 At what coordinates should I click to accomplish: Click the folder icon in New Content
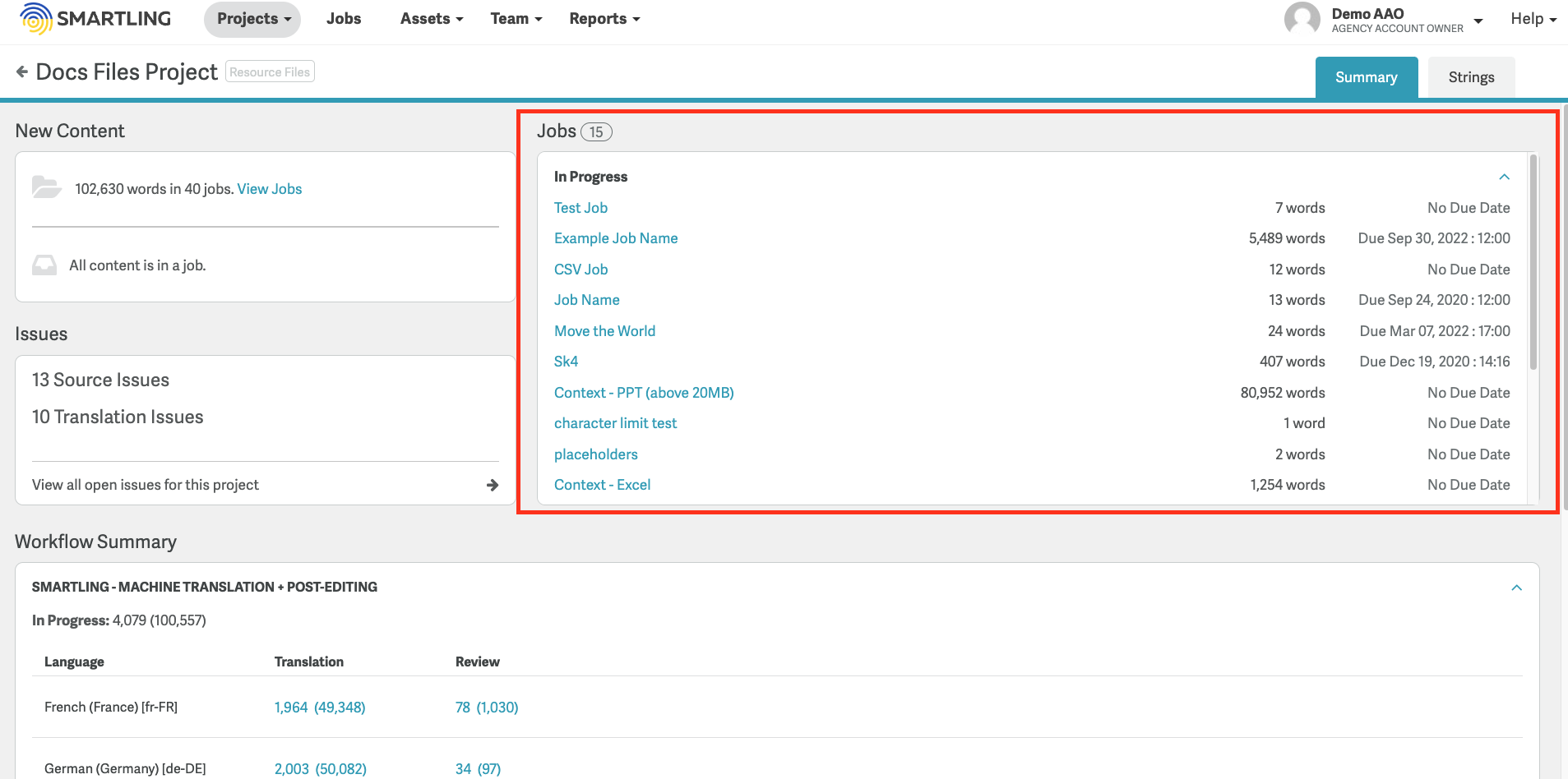46,187
